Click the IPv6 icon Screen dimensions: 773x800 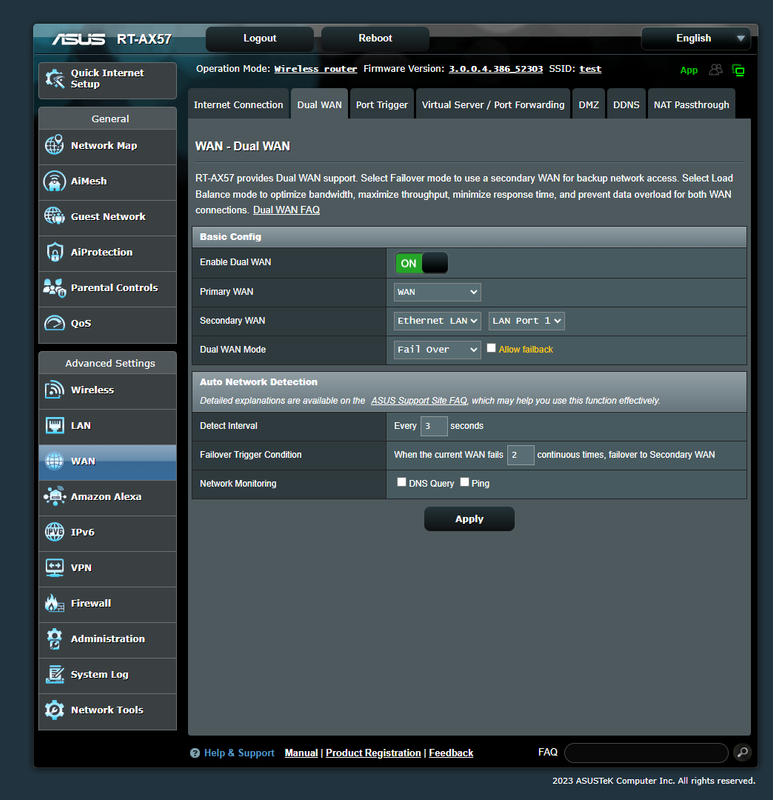coord(55,532)
